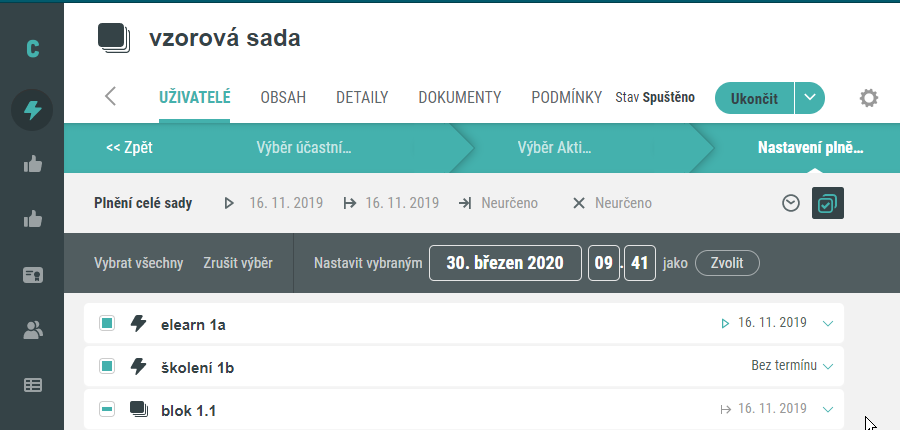Click the Vybrat všechny link
The width and height of the screenshot is (900, 430).
click(x=138, y=263)
